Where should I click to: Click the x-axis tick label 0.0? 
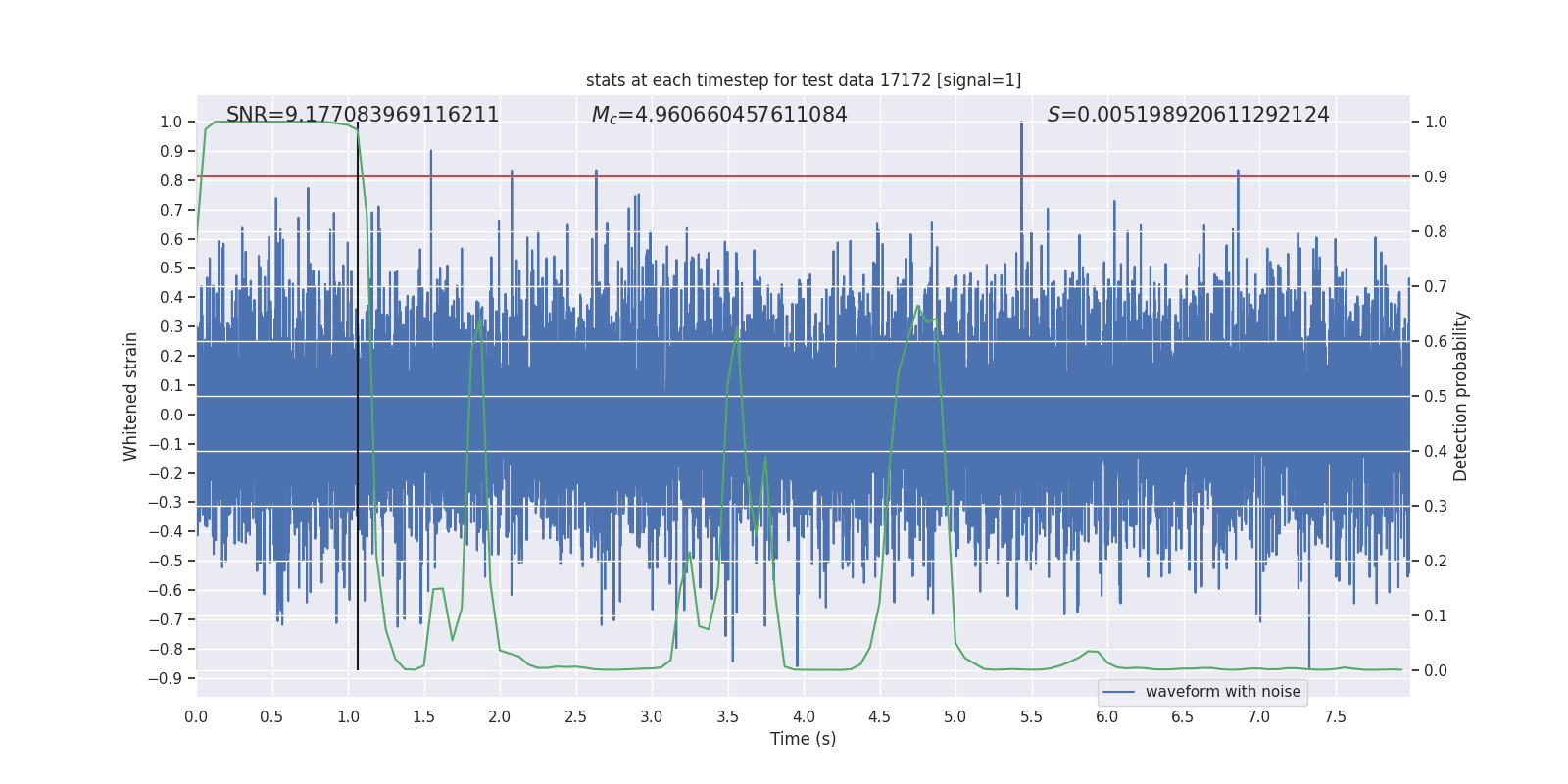(196, 716)
